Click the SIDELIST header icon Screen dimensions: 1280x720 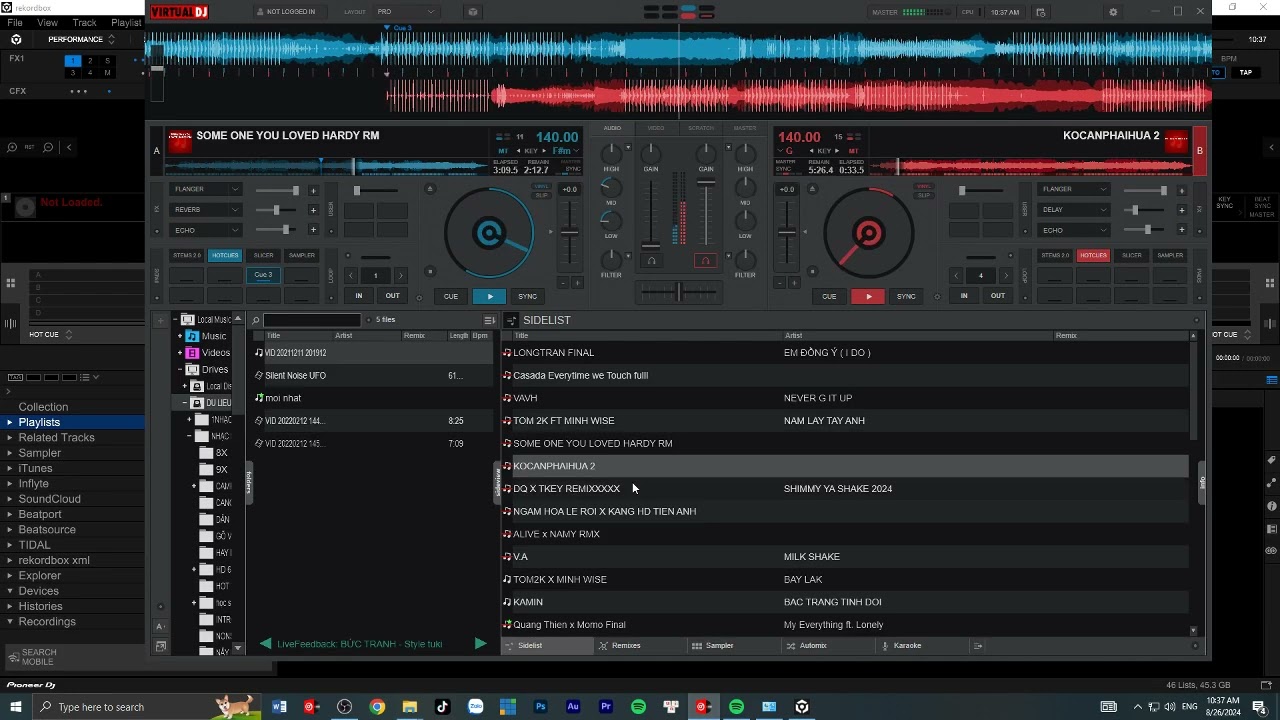pyautogui.click(x=511, y=320)
